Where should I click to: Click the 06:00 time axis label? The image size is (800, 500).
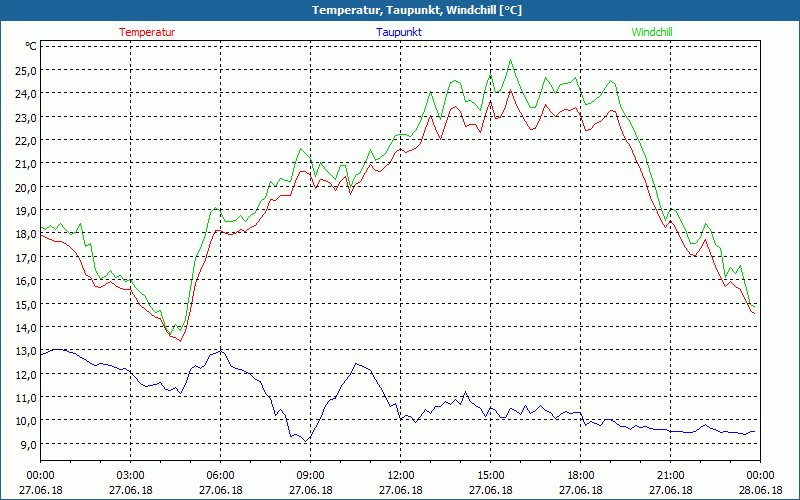point(220,475)
